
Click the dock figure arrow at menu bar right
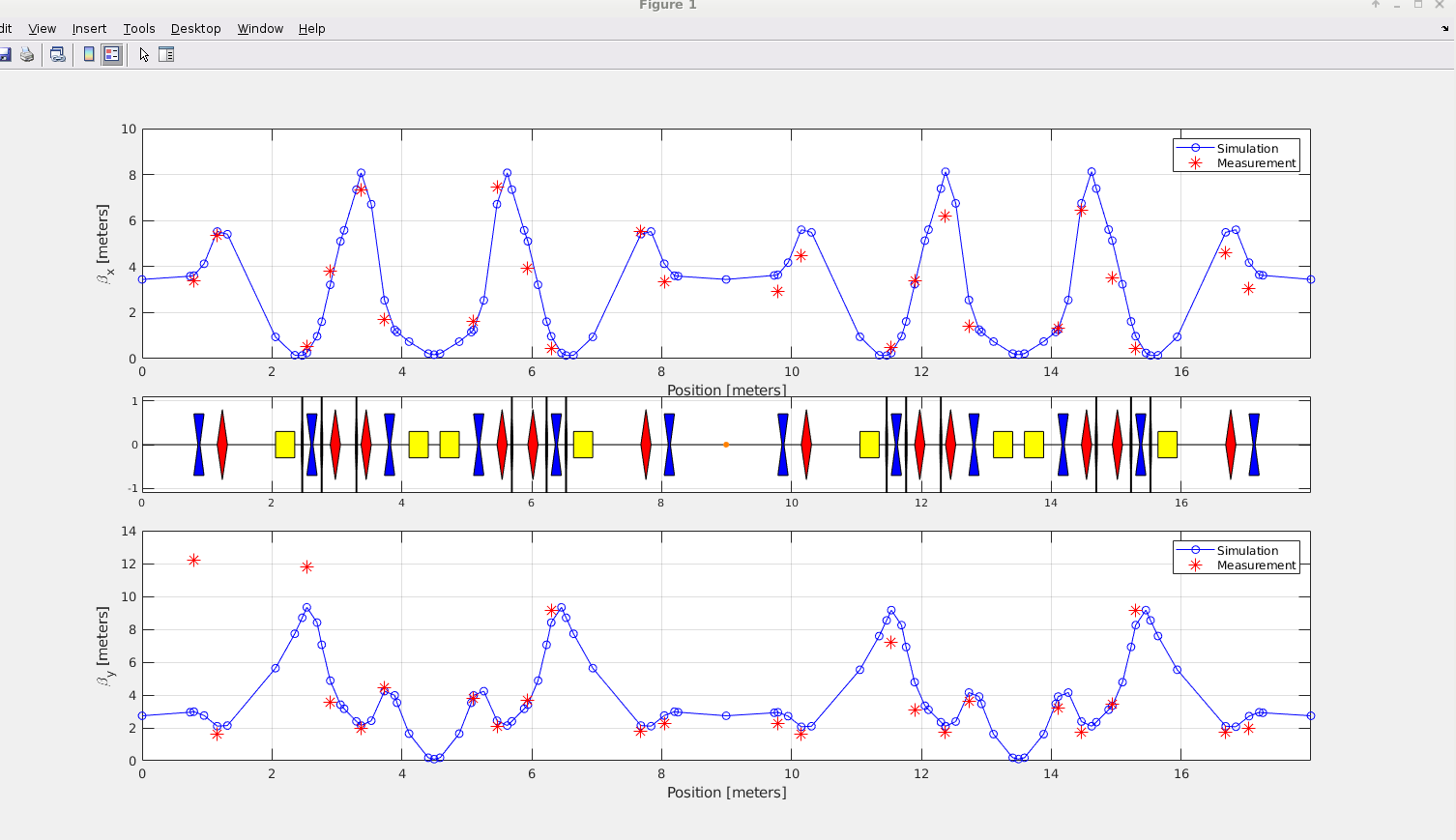1444,28
